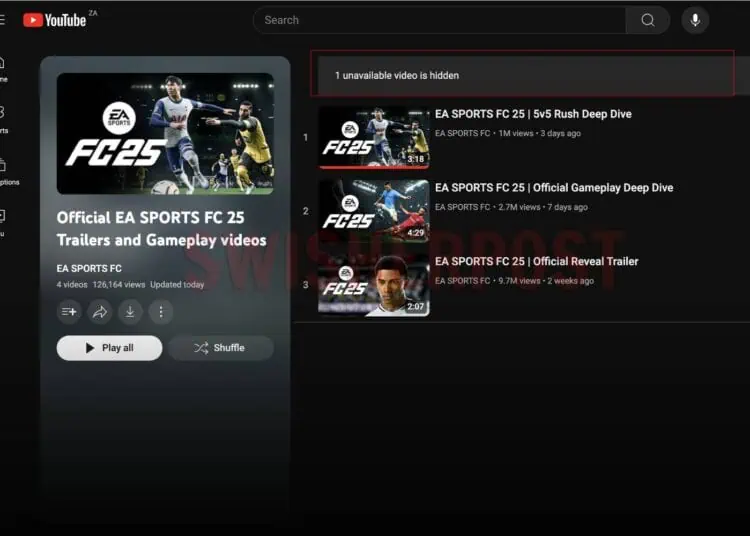Open Shorts in sidebar
The image size is (750, 536).
point(3,118)
